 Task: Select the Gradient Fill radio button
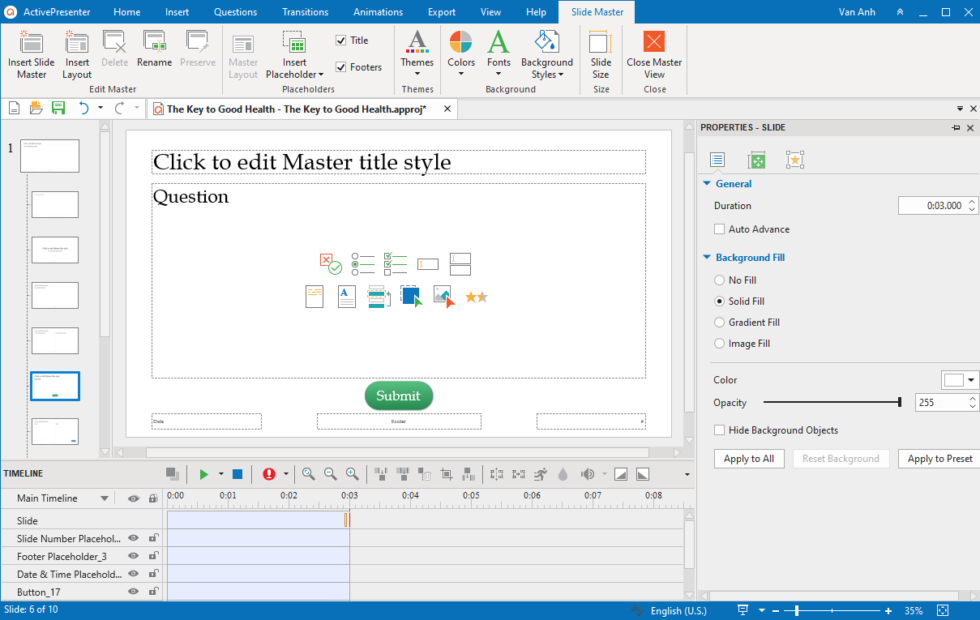pos(720,322)
